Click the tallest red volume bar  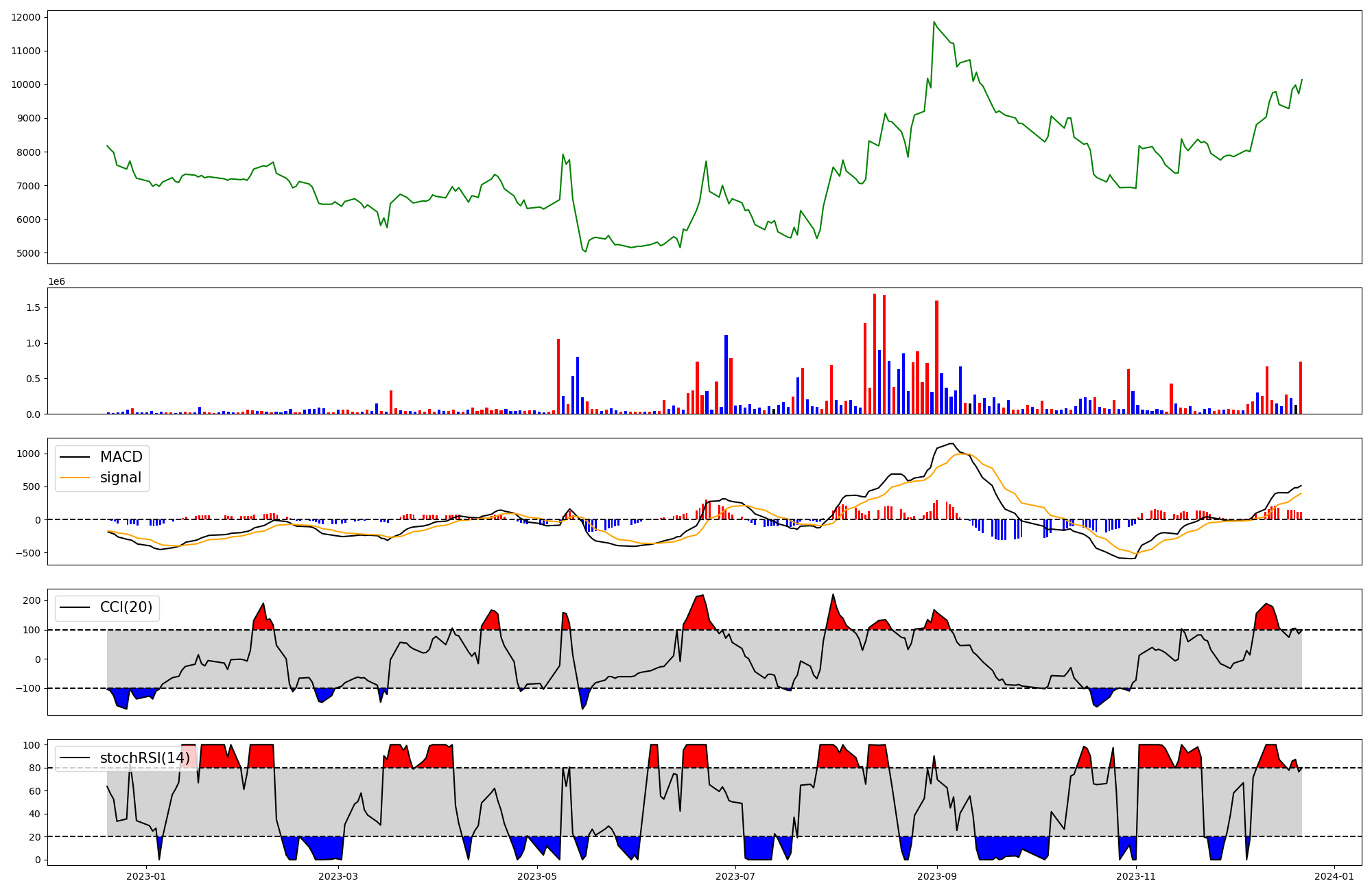pos(875,353)
